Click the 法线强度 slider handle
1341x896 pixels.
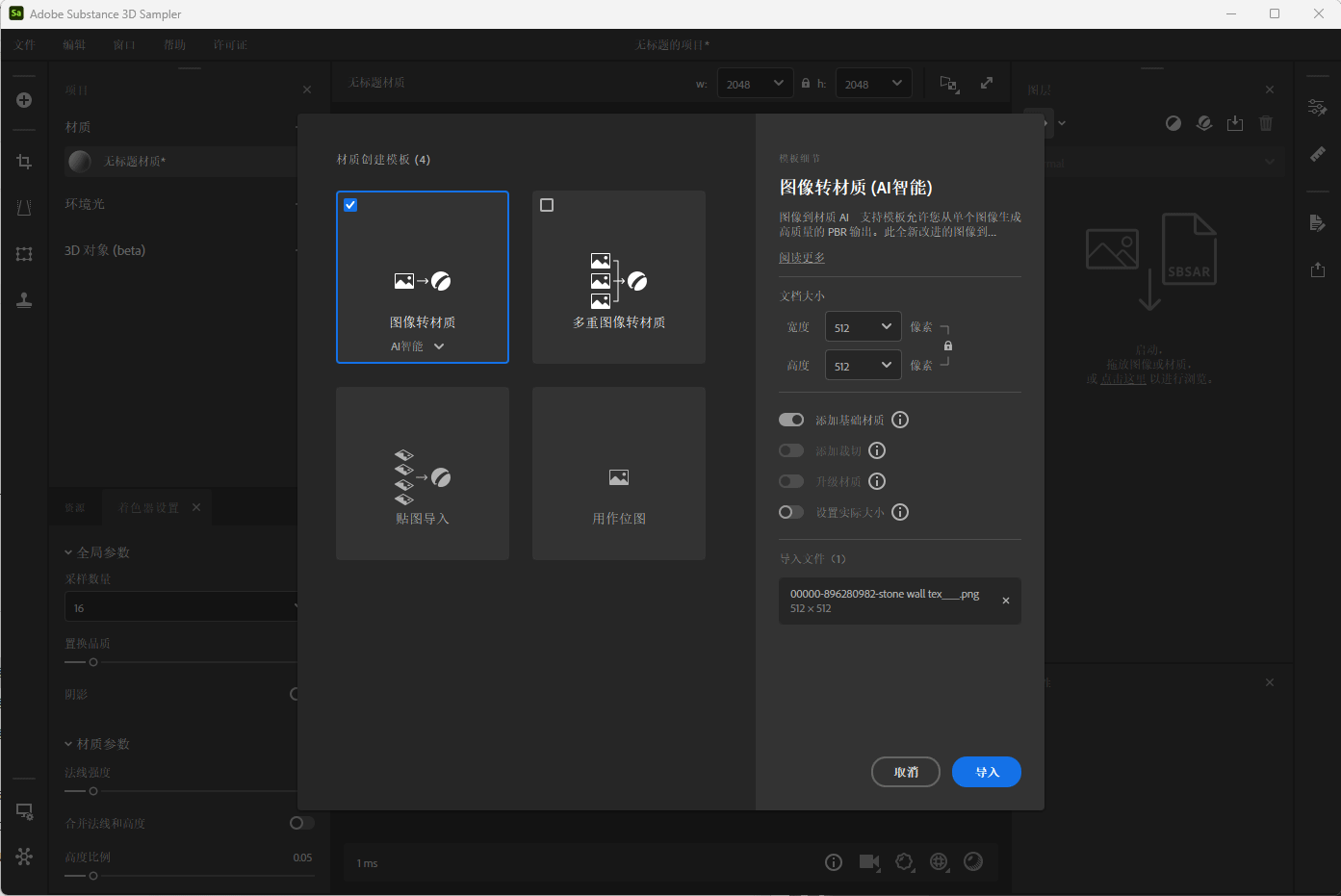[93, 791]
